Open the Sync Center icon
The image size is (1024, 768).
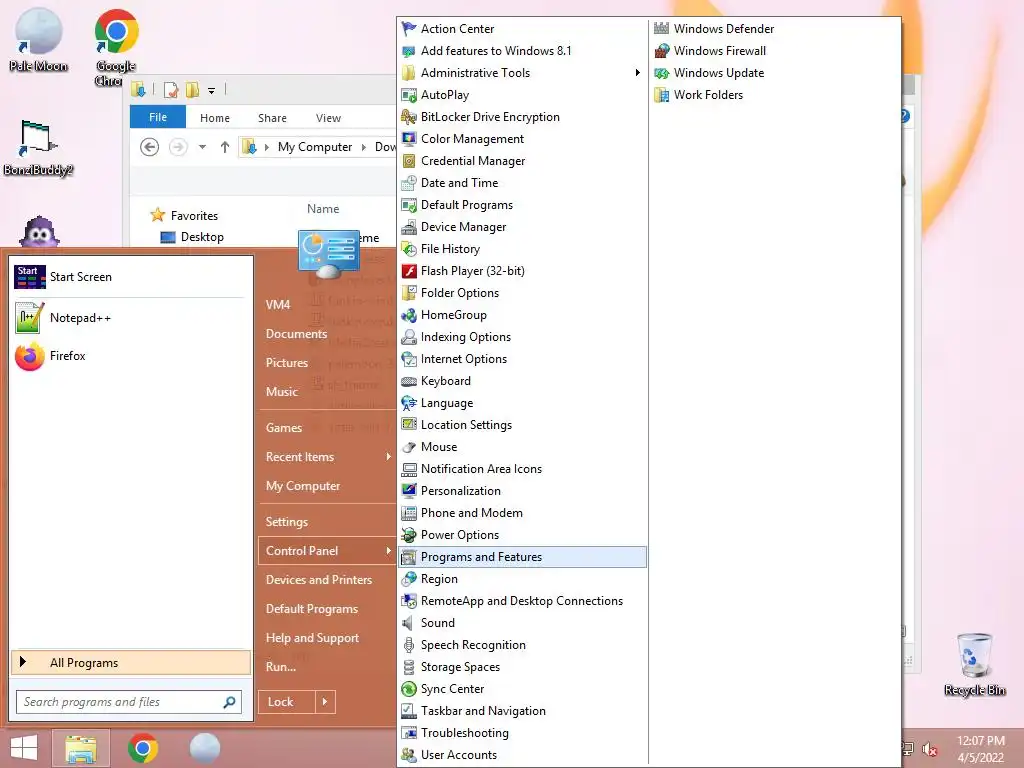pyautogui.click(x=409, y=689)
